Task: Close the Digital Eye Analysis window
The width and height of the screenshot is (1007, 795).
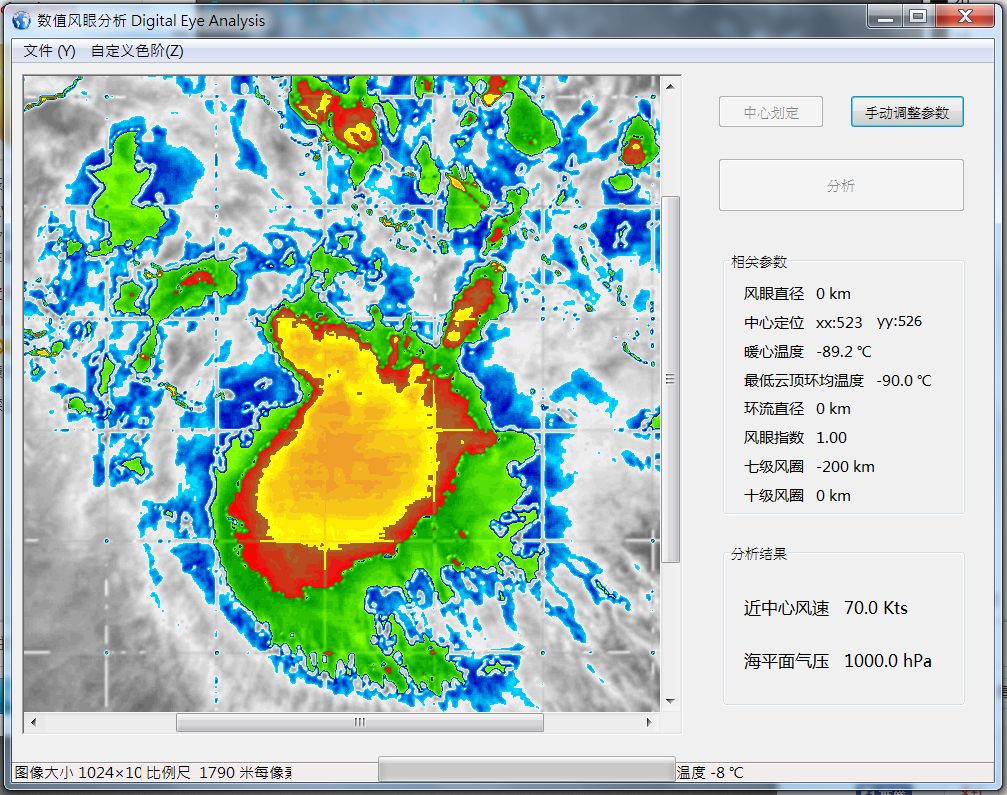Action: (964, 16)
